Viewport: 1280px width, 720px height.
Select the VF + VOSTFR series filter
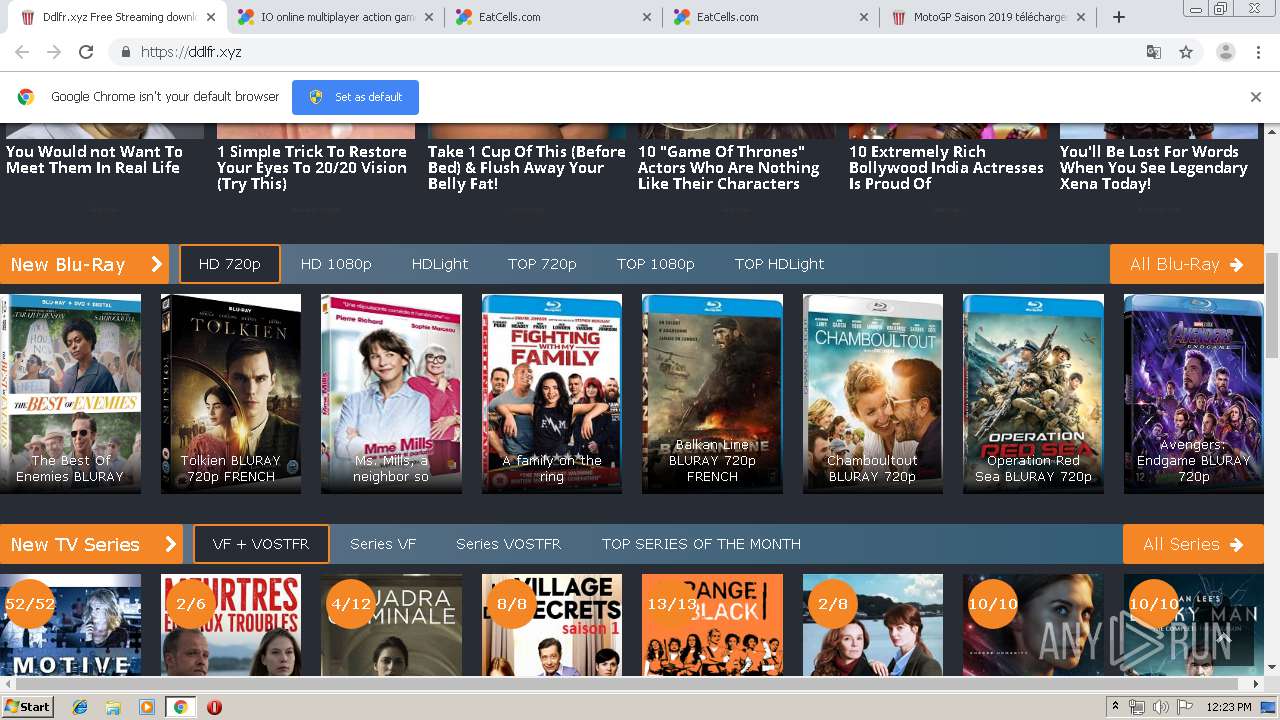coord(261,544)
